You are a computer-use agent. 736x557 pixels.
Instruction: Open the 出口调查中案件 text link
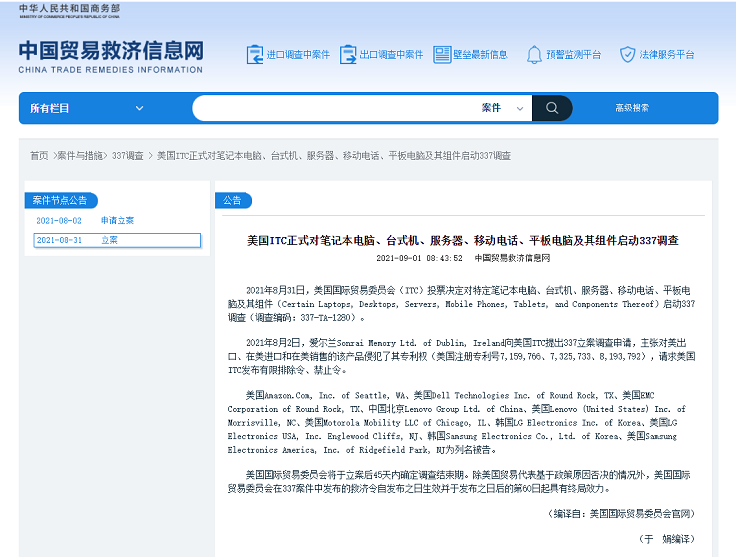click(x=391, y=55)
